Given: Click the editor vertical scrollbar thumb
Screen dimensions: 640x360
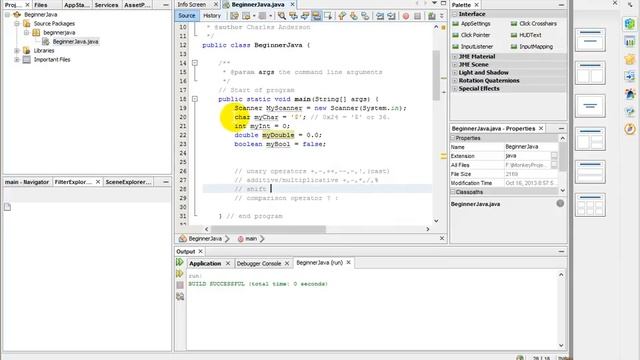Looking at the screenshot, I should coord(436,76).
